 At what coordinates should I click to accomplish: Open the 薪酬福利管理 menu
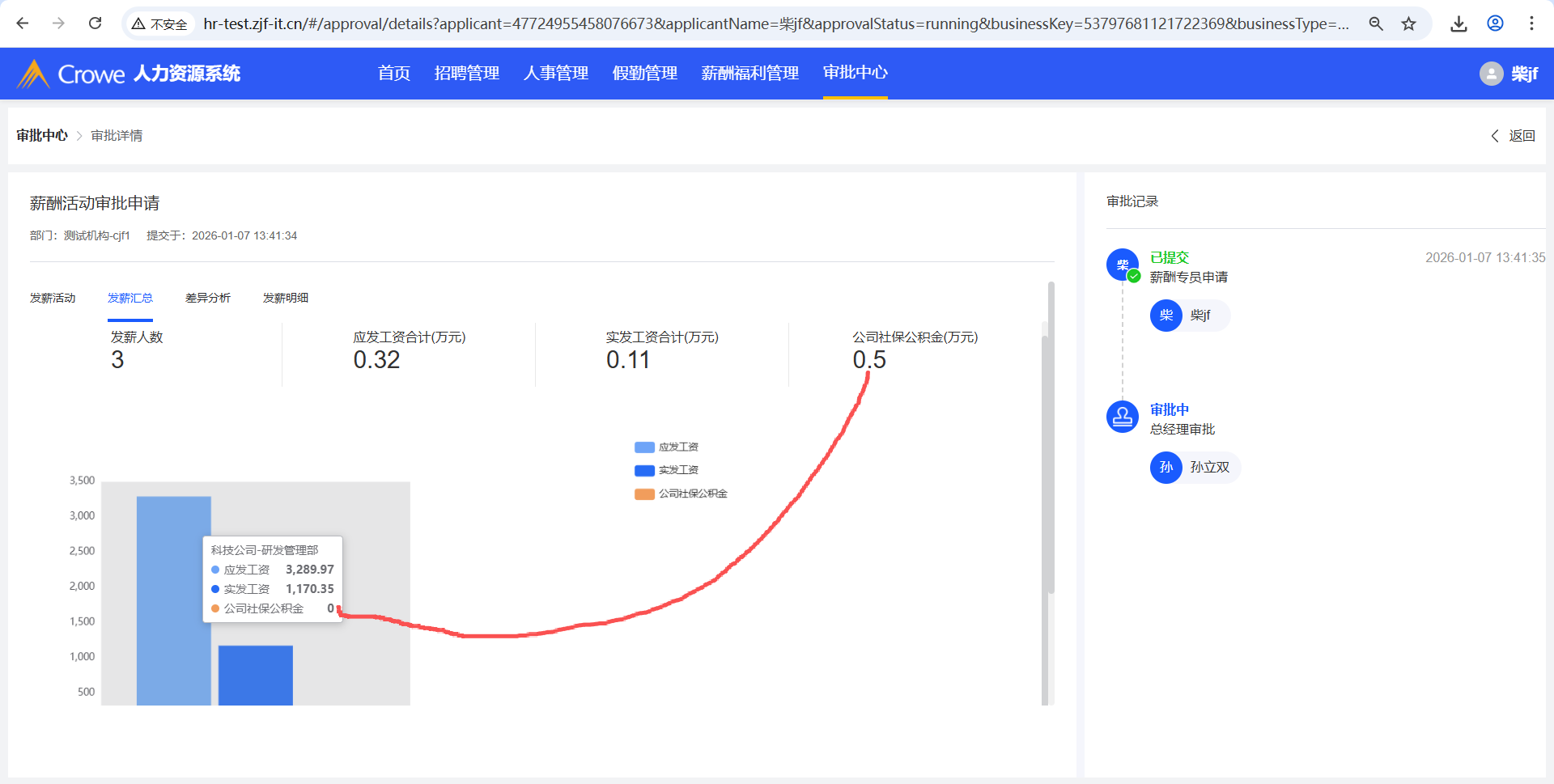pyautogui.click(x=749, y=73)
